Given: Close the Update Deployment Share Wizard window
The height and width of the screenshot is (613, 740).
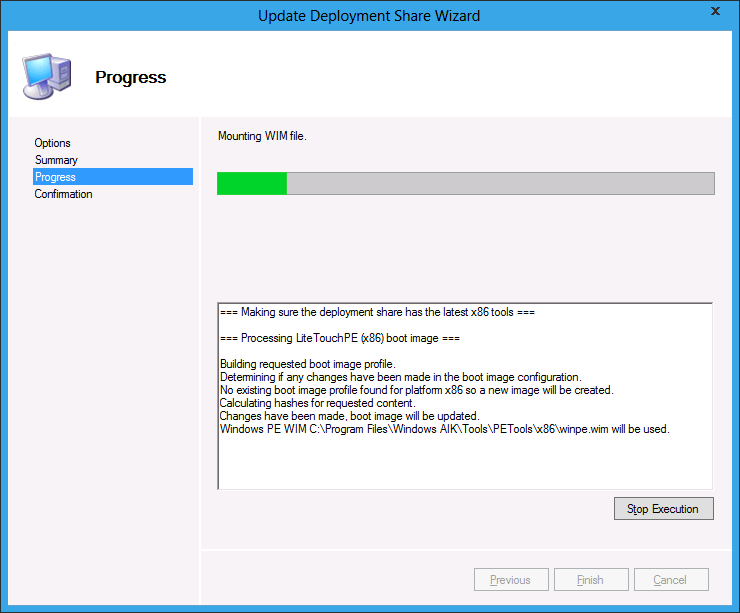Looking at the screenshot, I should 715,12.
